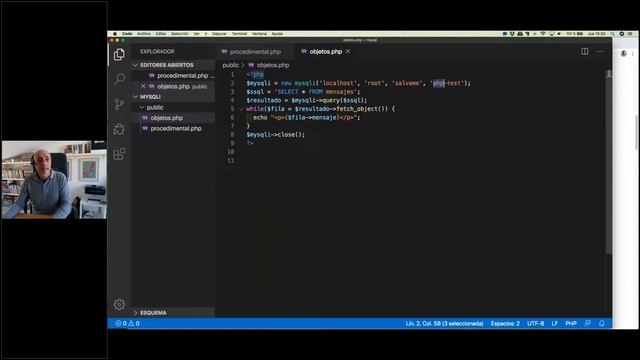Open the Manage gear settings menu
The image size is (640, 360).
click(119, 304)
